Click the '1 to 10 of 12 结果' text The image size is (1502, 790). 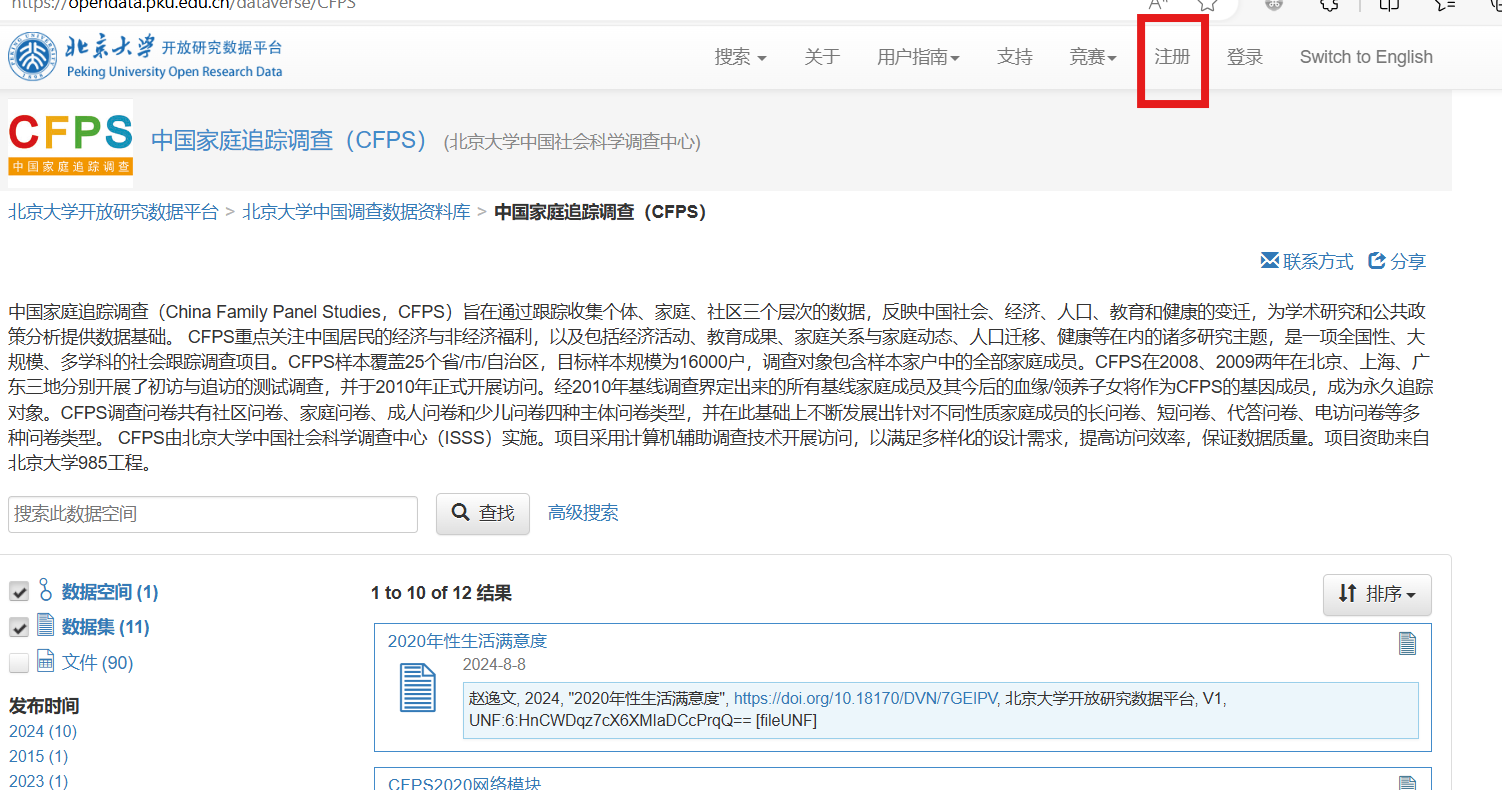pos(441,593)
